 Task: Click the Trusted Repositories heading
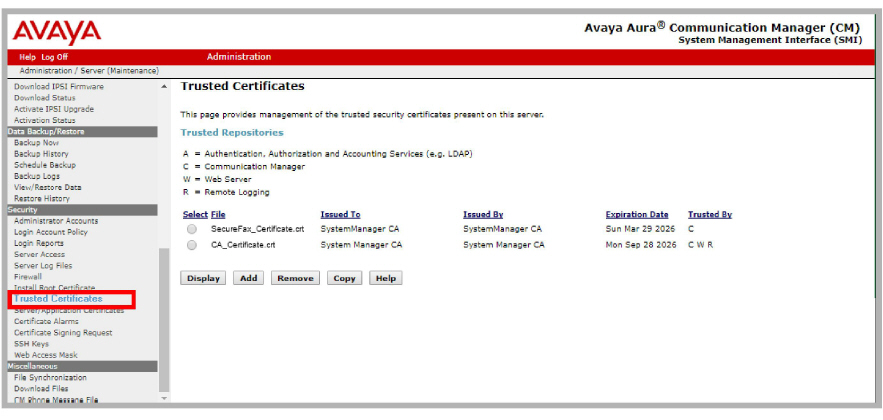pyautogui.click(x=232, y=133)
